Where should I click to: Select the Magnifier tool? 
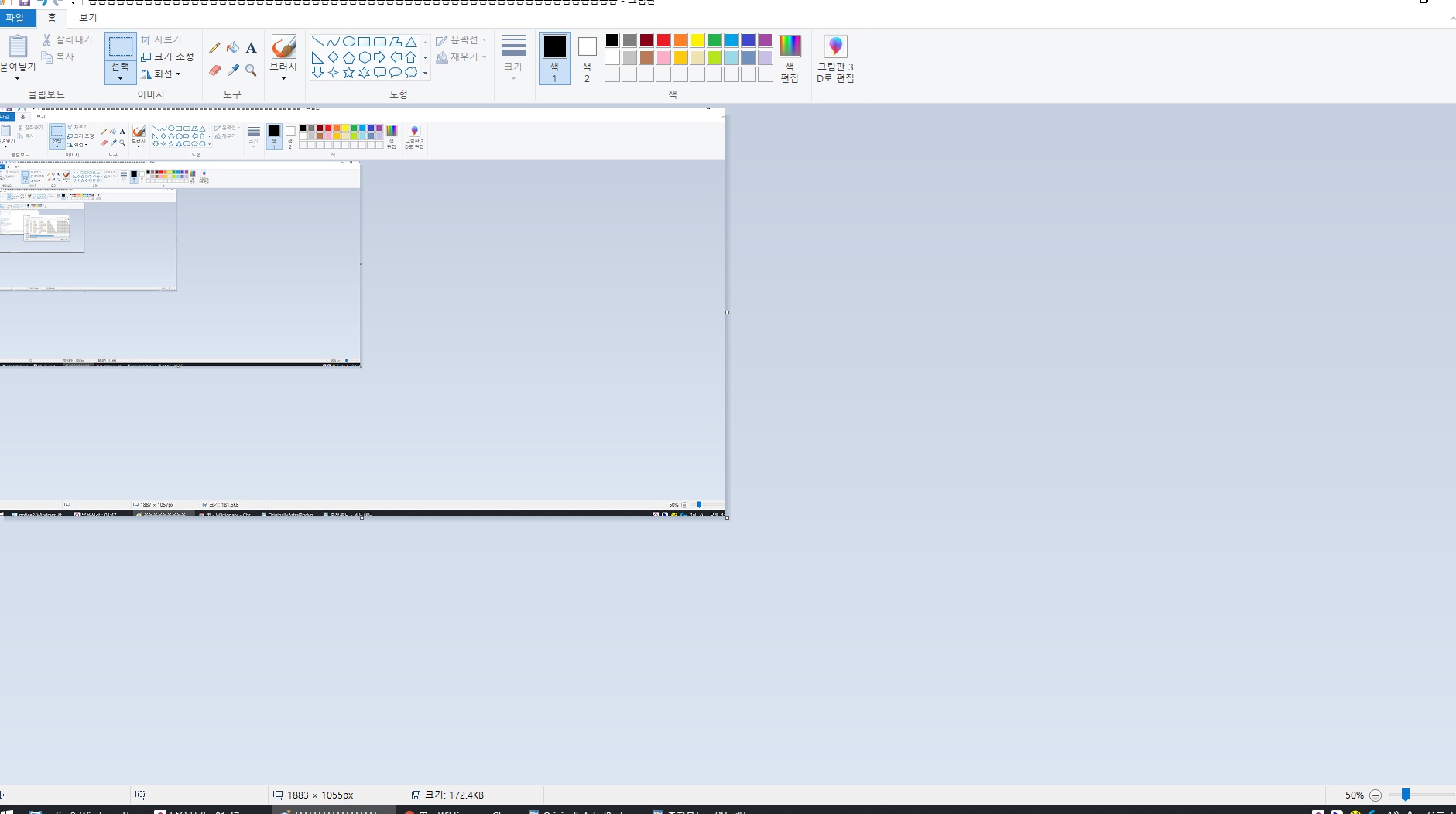(x=251, y=70)
